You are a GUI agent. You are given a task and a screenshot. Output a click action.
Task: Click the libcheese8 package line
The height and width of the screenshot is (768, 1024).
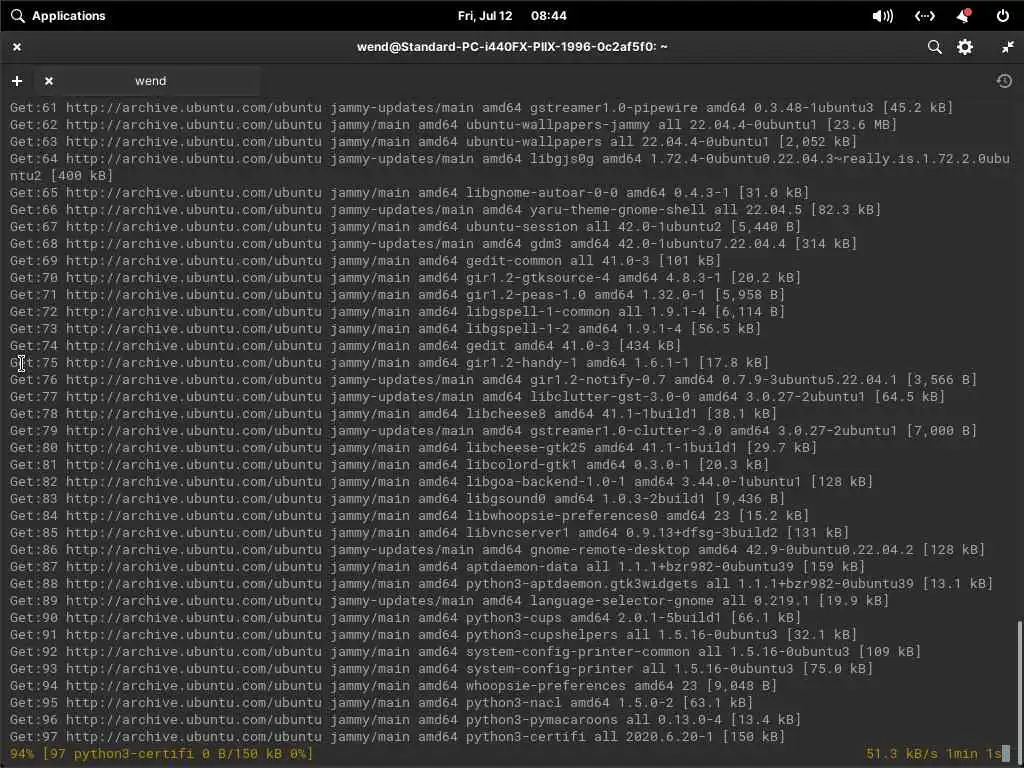click(393, 413)
